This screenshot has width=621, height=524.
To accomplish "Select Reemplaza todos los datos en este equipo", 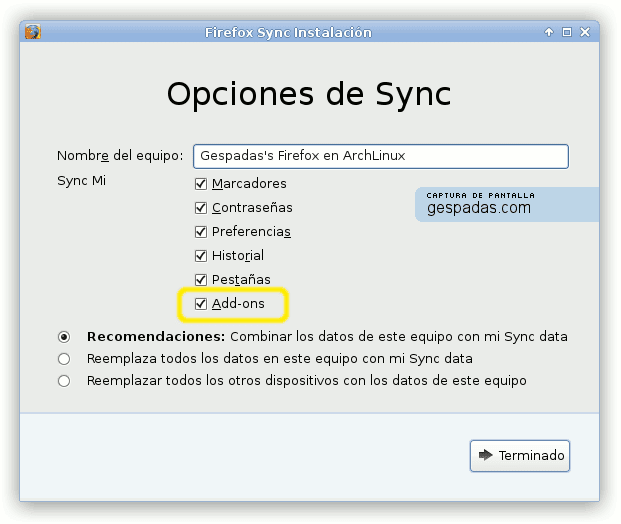I will pos(64,359).
